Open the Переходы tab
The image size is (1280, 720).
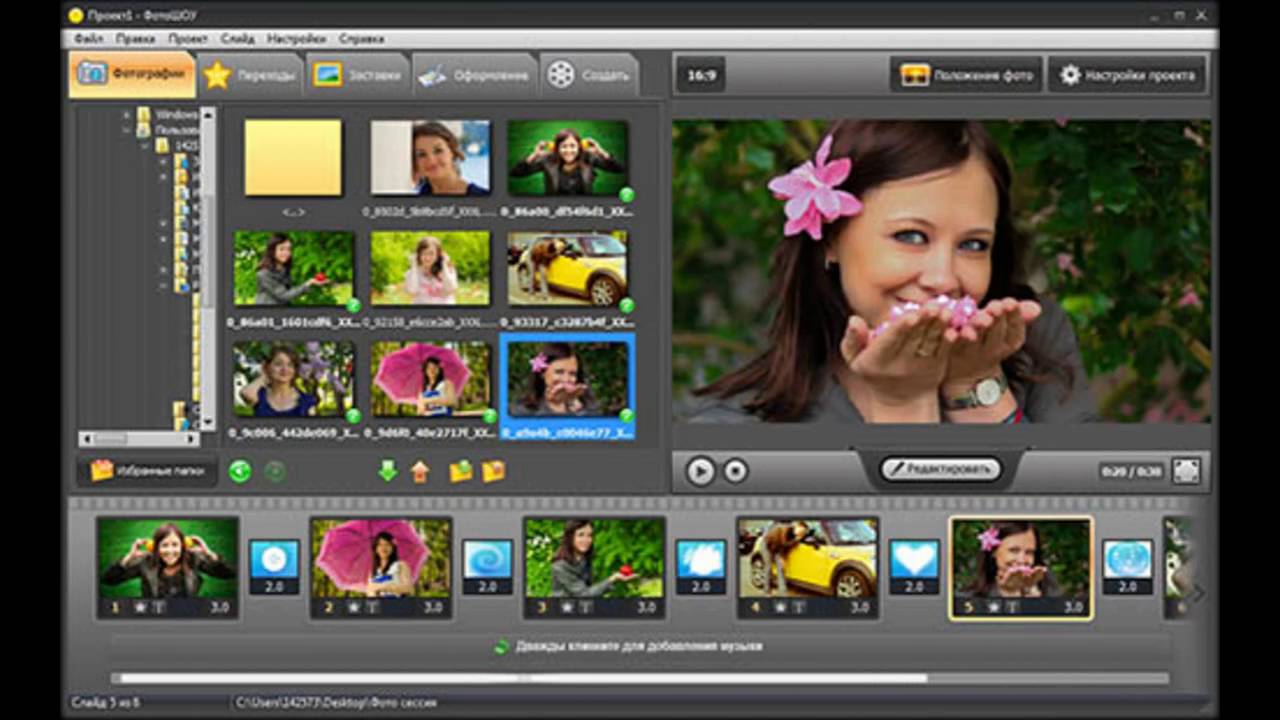coord(250,75)
